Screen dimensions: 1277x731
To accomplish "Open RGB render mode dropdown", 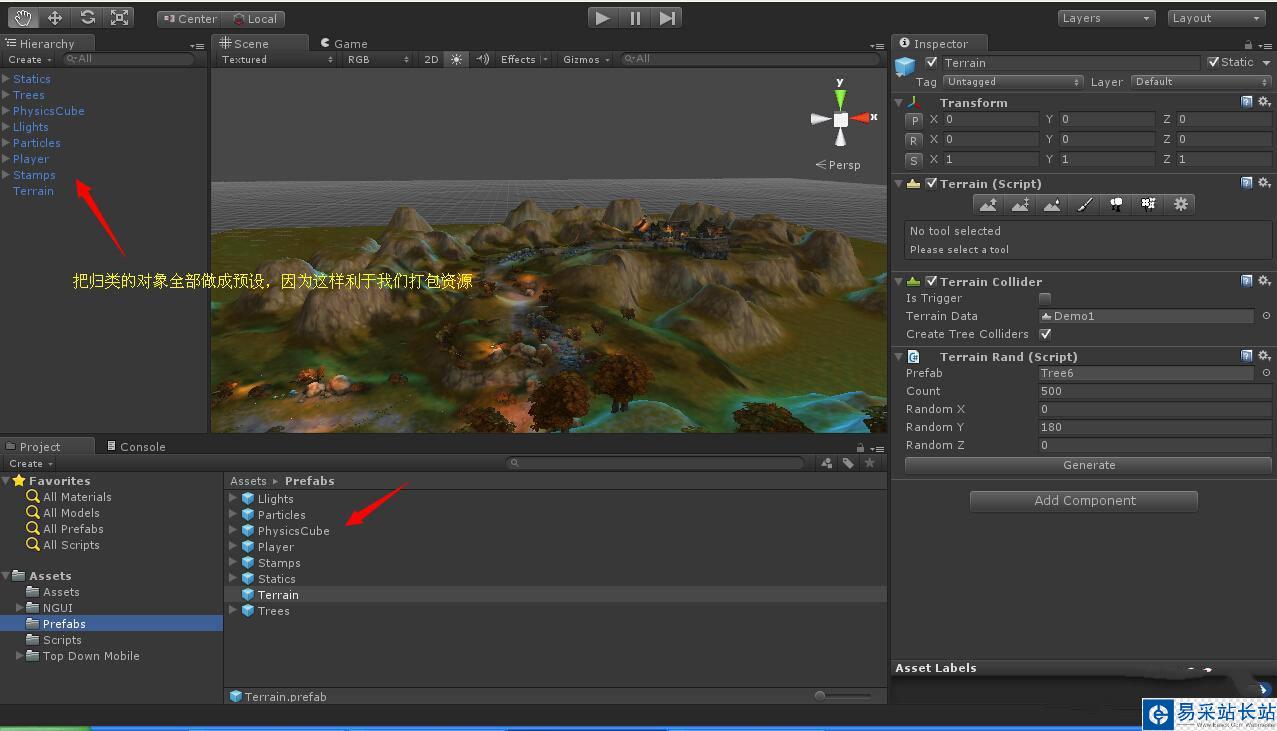I will [x=377, y=59].
